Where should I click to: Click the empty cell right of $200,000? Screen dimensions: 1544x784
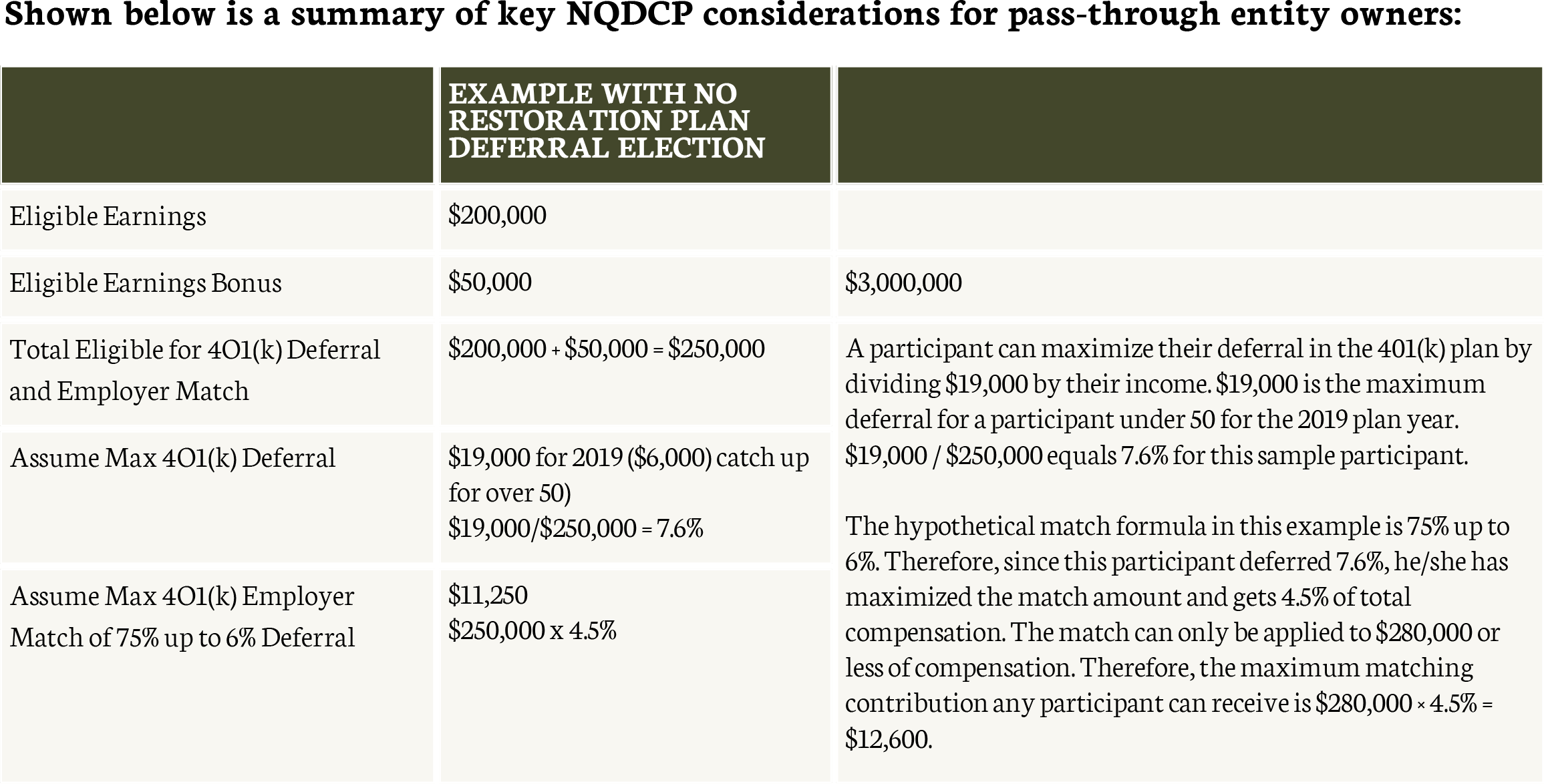click(1189, 219)
